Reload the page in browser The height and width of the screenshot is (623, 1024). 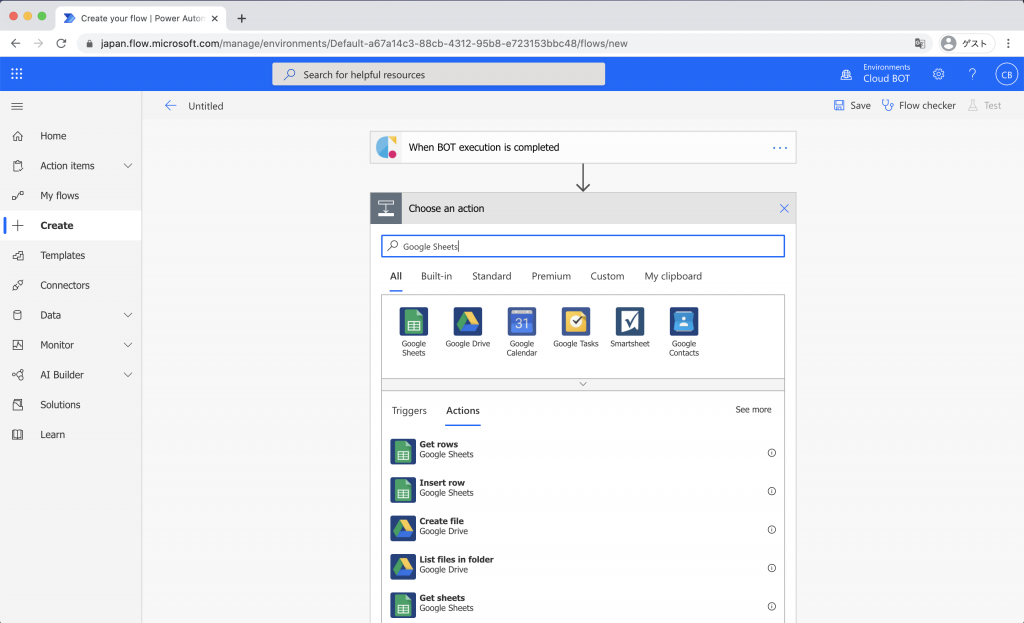(61, 43)
